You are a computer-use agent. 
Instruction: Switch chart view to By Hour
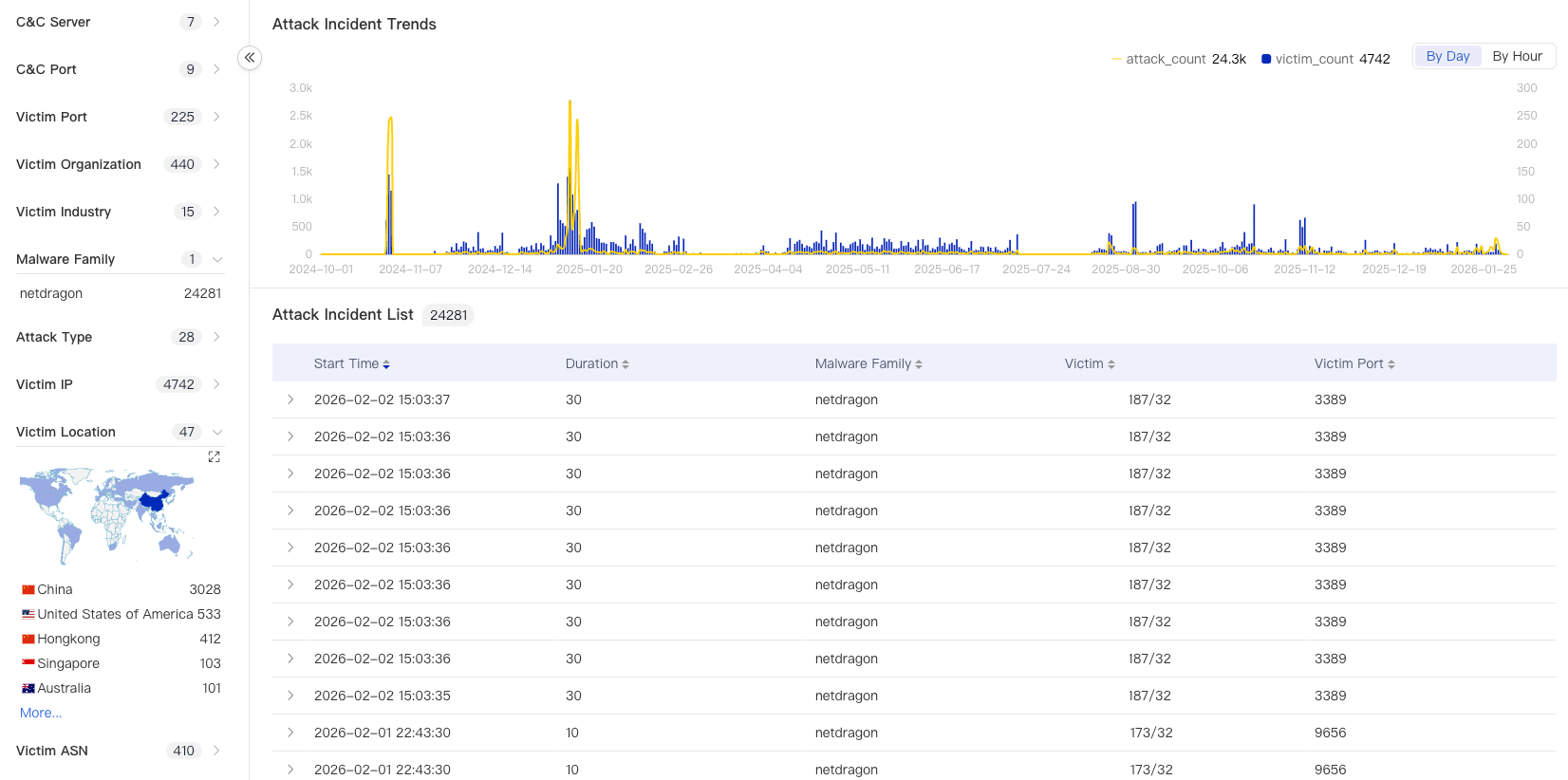(x=1517, y=56)
